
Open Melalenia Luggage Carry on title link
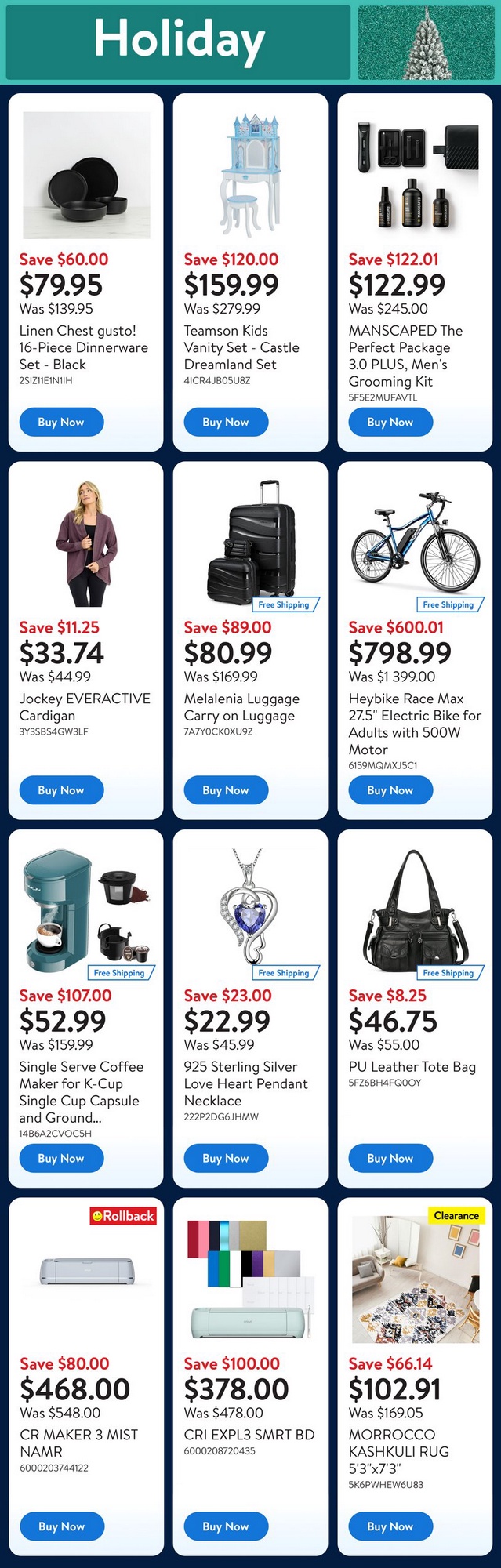(241, 707)
